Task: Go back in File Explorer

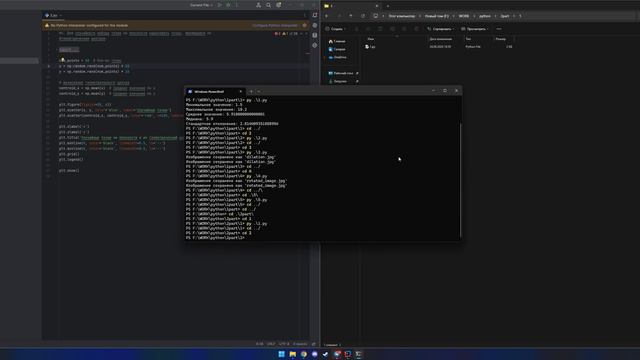Action: click(x=327, y=16)
